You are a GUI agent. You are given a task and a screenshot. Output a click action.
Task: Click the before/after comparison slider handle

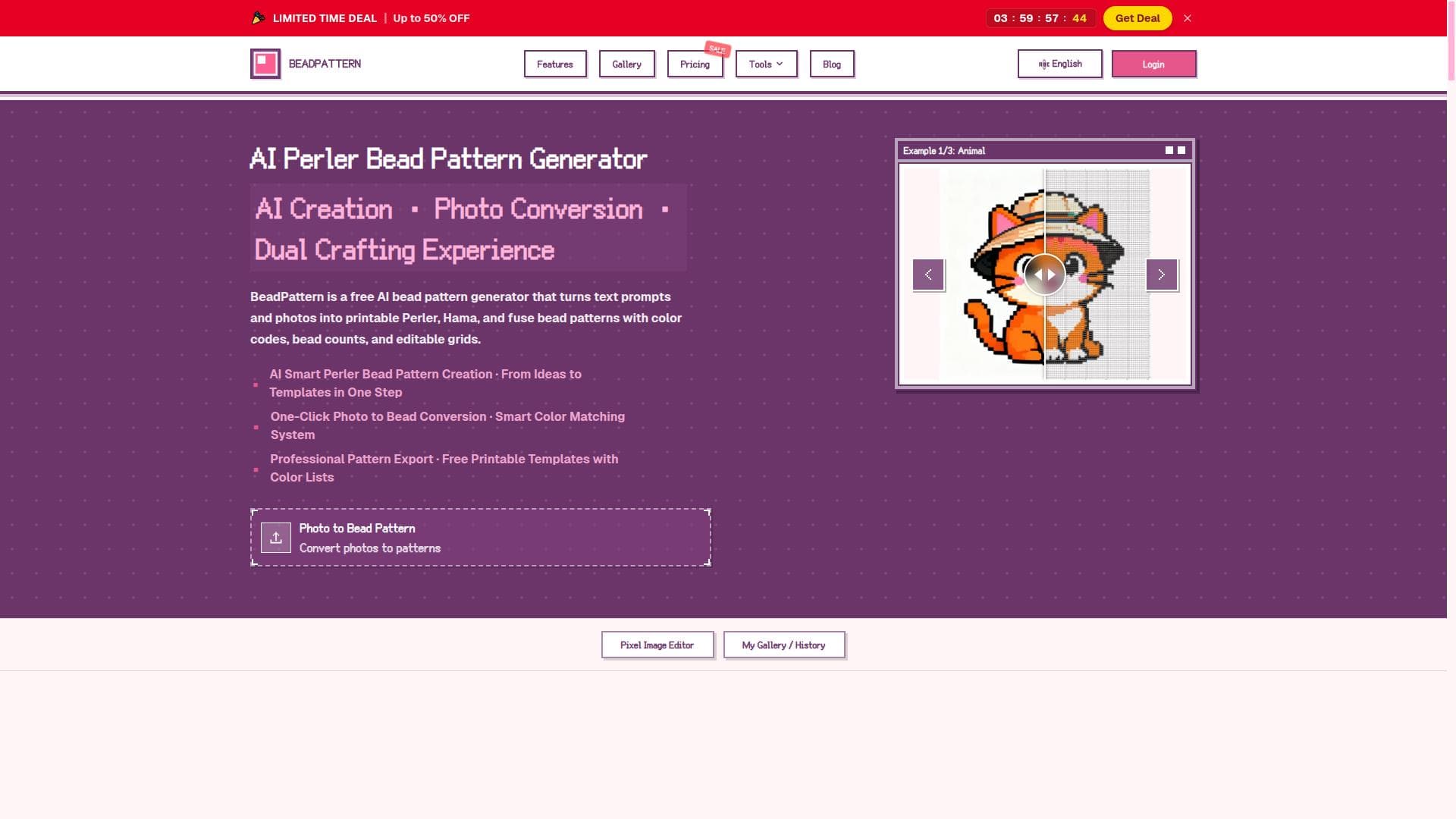[x=1044, y=275]
